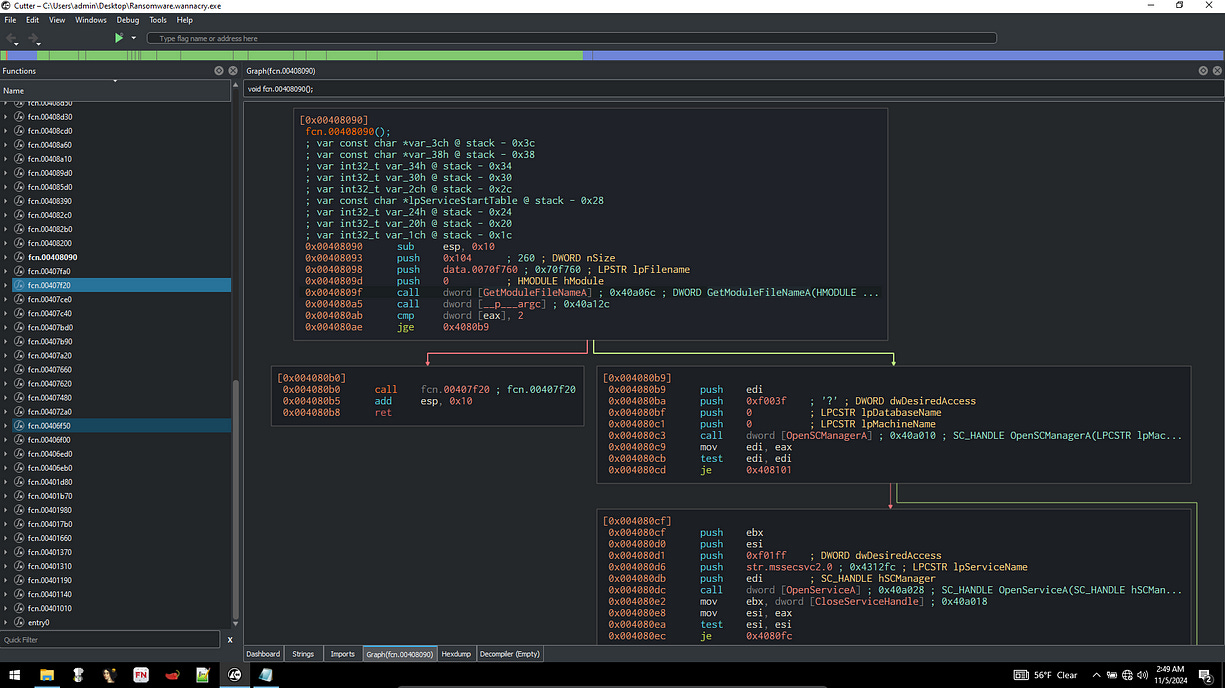
Task: Expand the entry0 function node
Action: coord(6,622)
